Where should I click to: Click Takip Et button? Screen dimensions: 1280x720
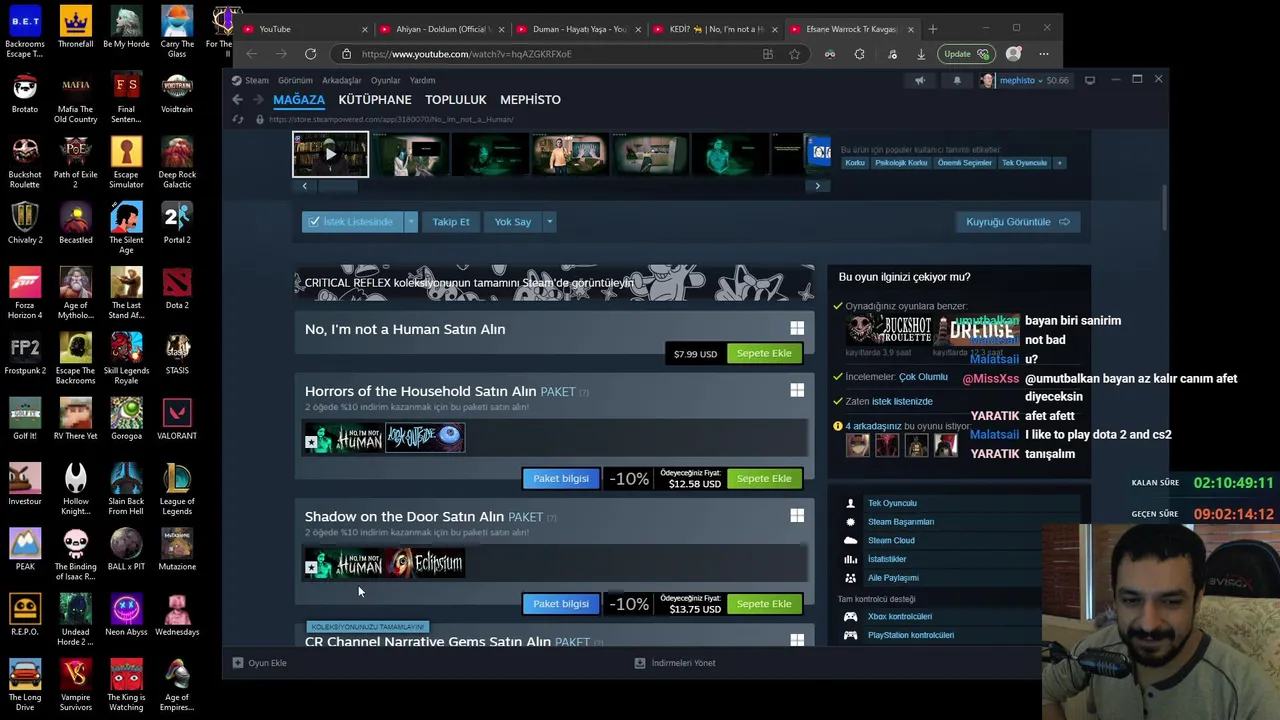[x=451, y=222]
